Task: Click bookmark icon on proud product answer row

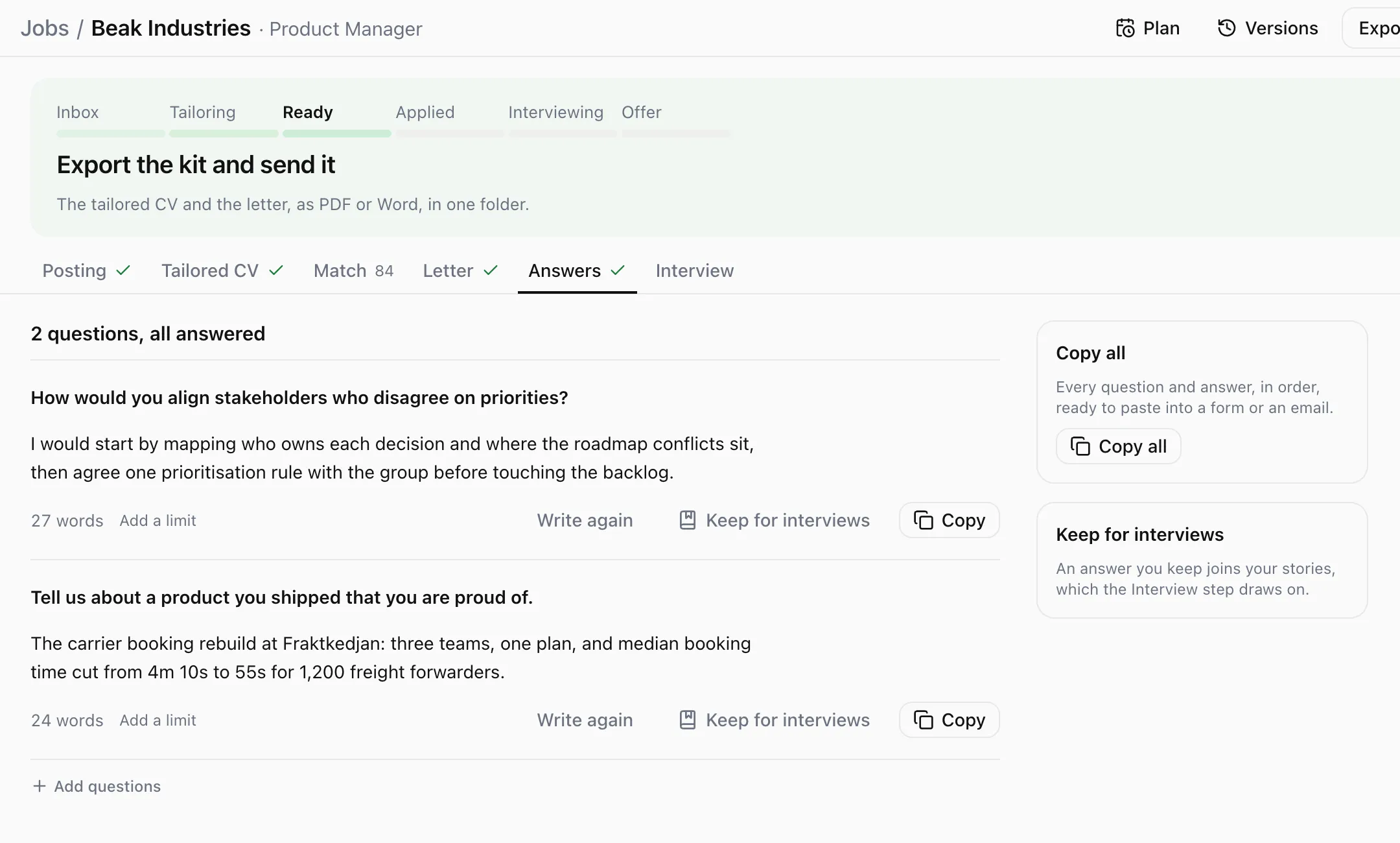Action: click(x=688, y=720)
